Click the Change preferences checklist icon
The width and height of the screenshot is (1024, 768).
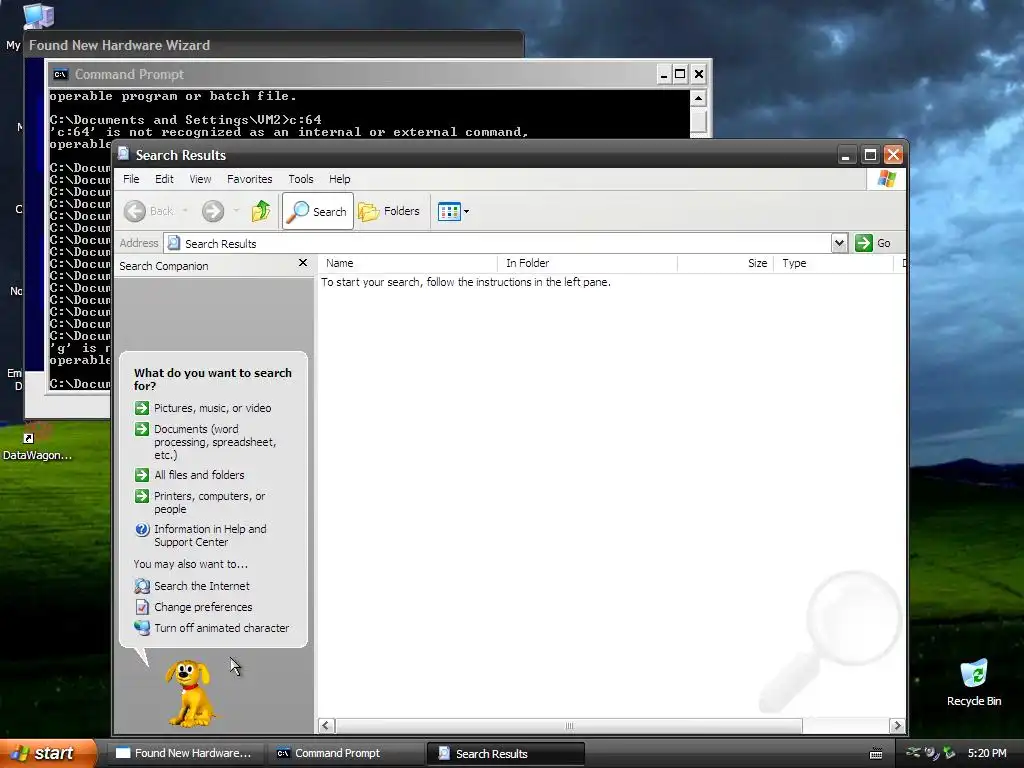pyautogui.click(x=142, y=607)
